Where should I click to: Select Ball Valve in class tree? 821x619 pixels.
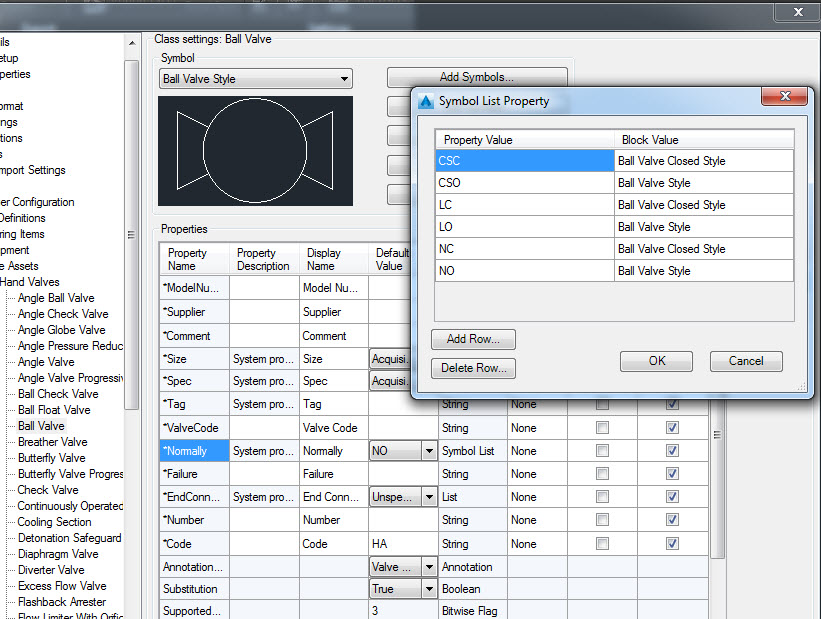click(x=41, y=426)
